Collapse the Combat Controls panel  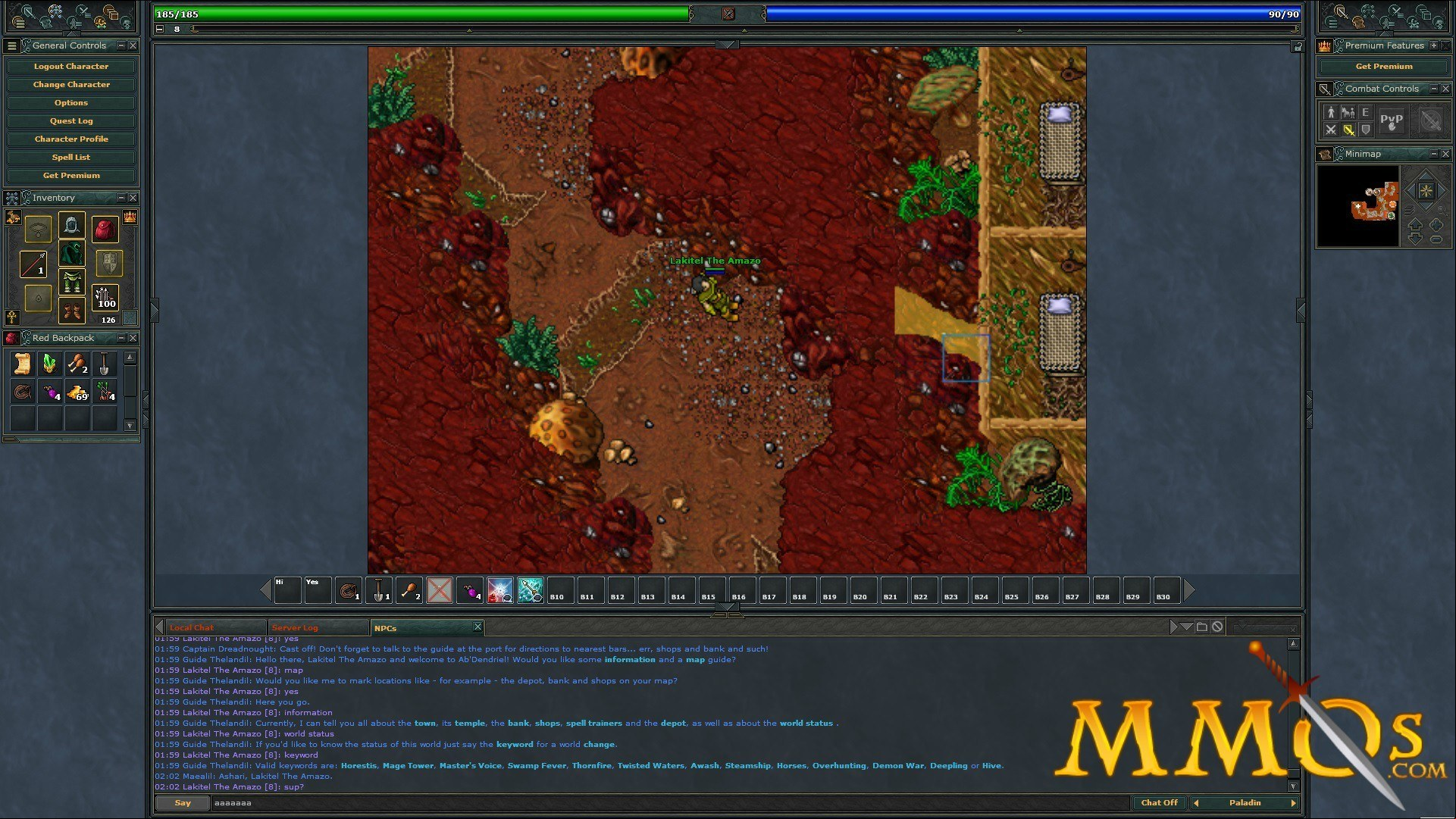point(1434,89)
